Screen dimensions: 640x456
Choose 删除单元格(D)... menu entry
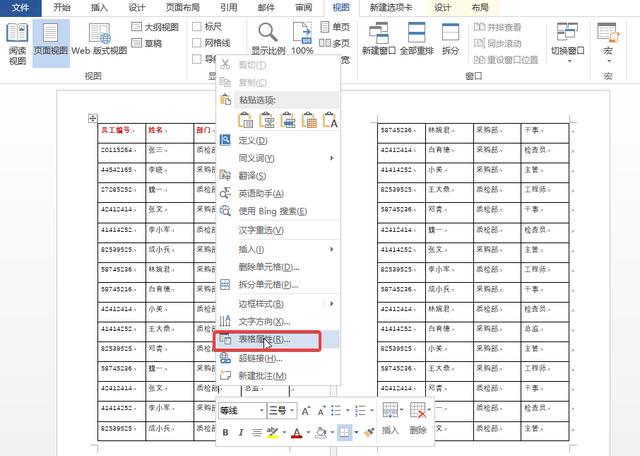(278, 267)
